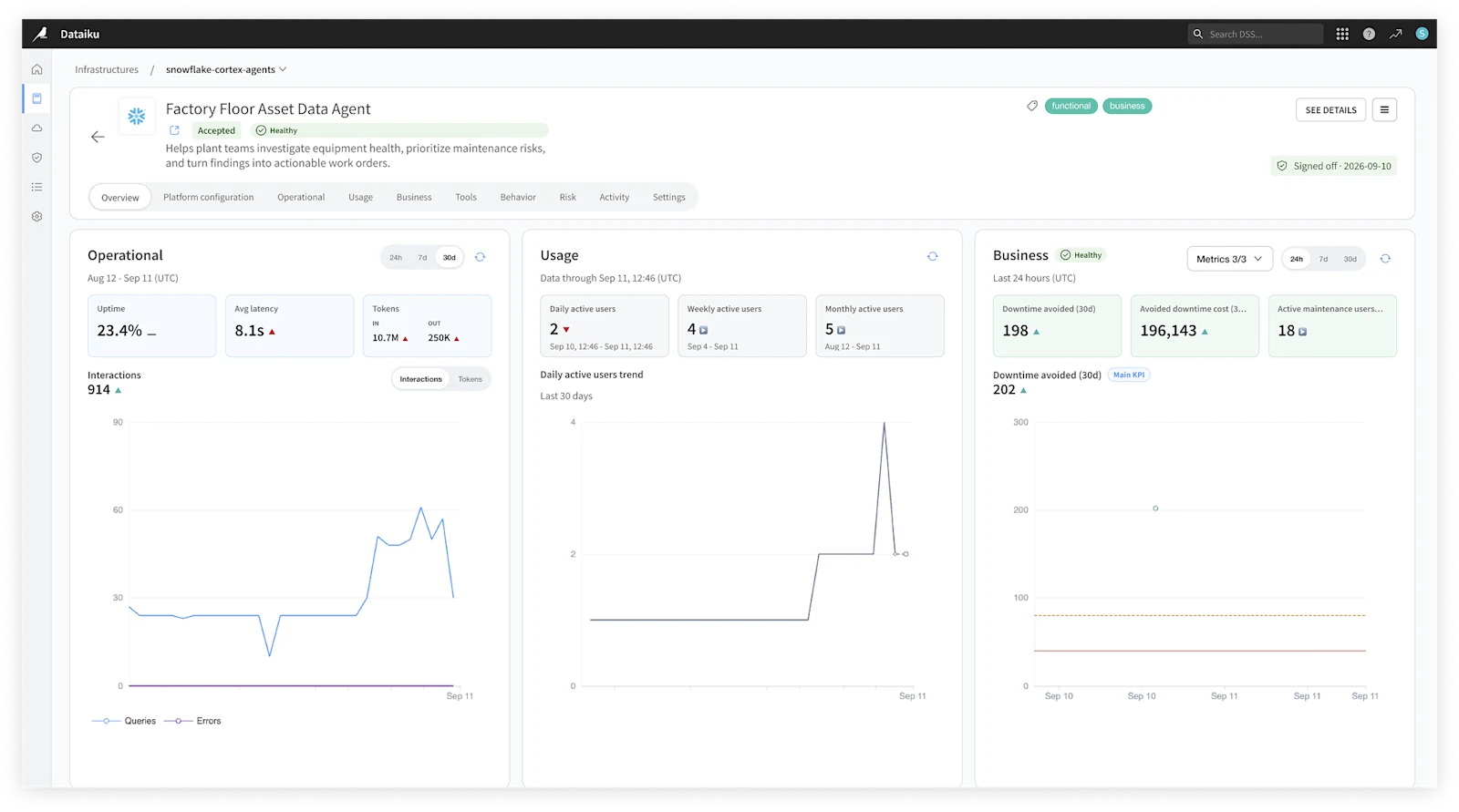Open the Behavior tab

click(x=518, y=197)
